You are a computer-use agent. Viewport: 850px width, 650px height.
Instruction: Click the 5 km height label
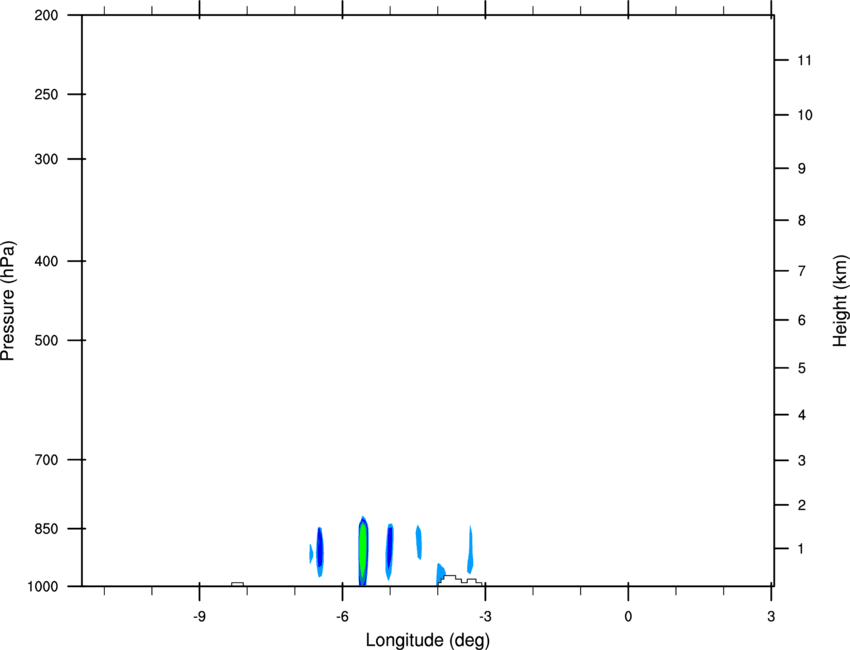tap(802, 368)
